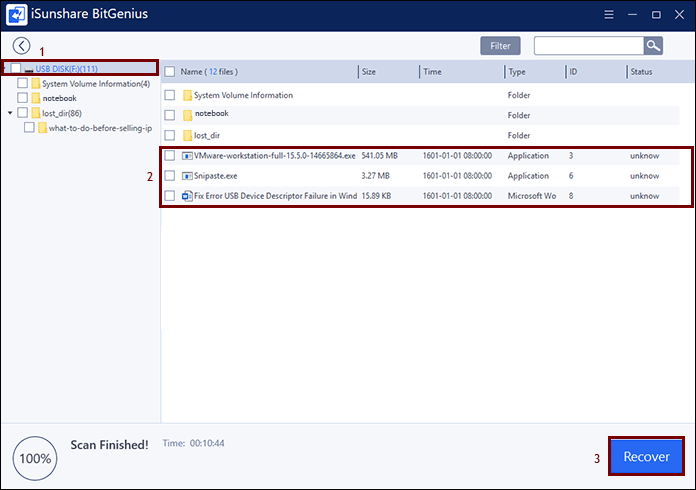Click the lost_dir(86) folder icon in tree
Image resolution: width=696 pixels, height=490 pixels.
[x=36, y=113]
